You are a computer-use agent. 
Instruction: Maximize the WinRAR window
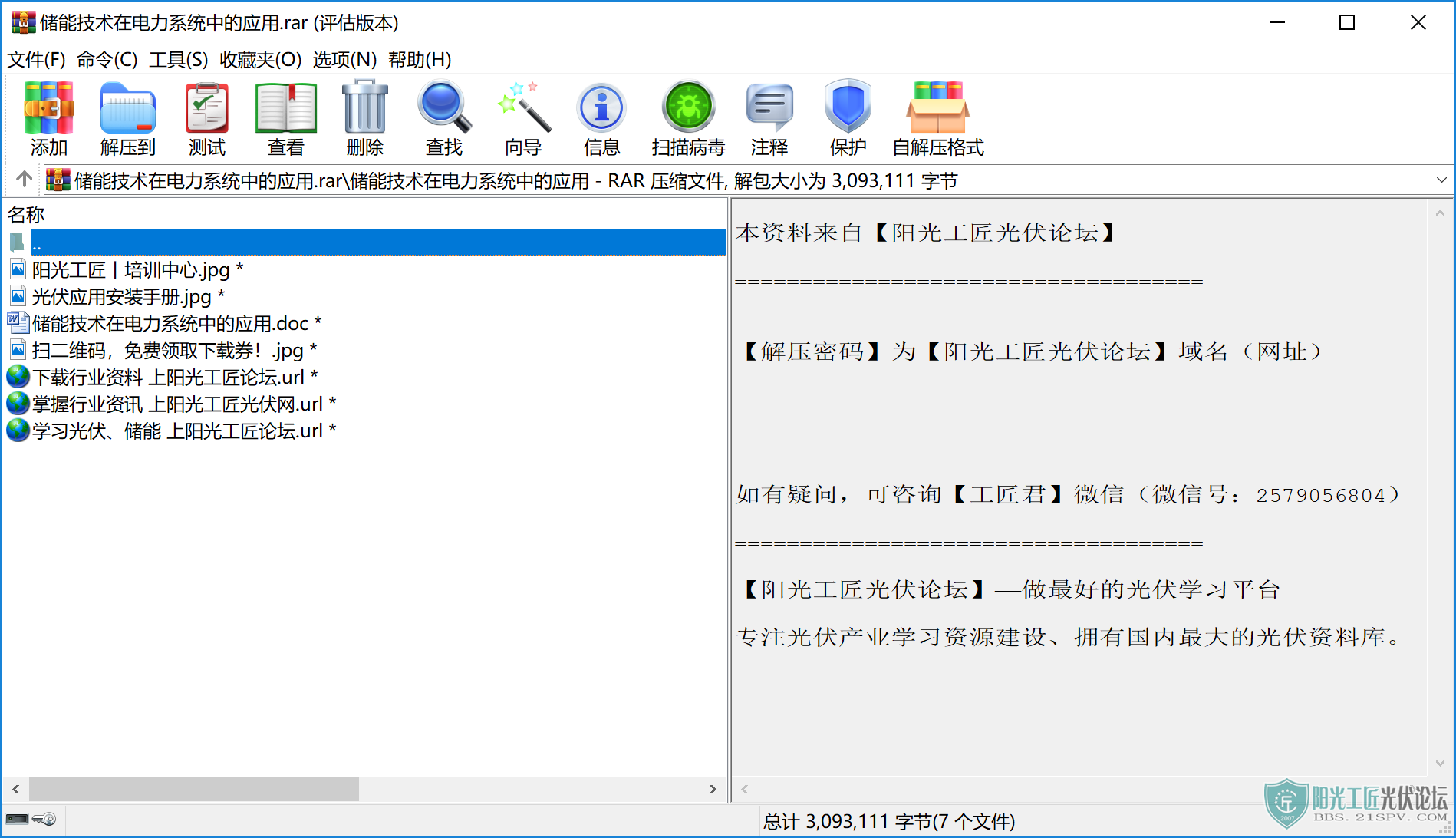pos(1347,22)
